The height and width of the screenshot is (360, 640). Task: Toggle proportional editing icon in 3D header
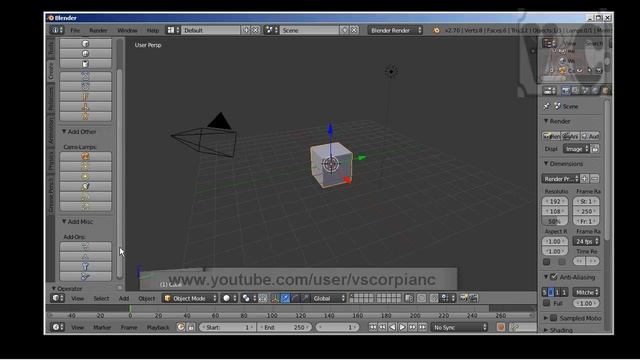point(421,298)
